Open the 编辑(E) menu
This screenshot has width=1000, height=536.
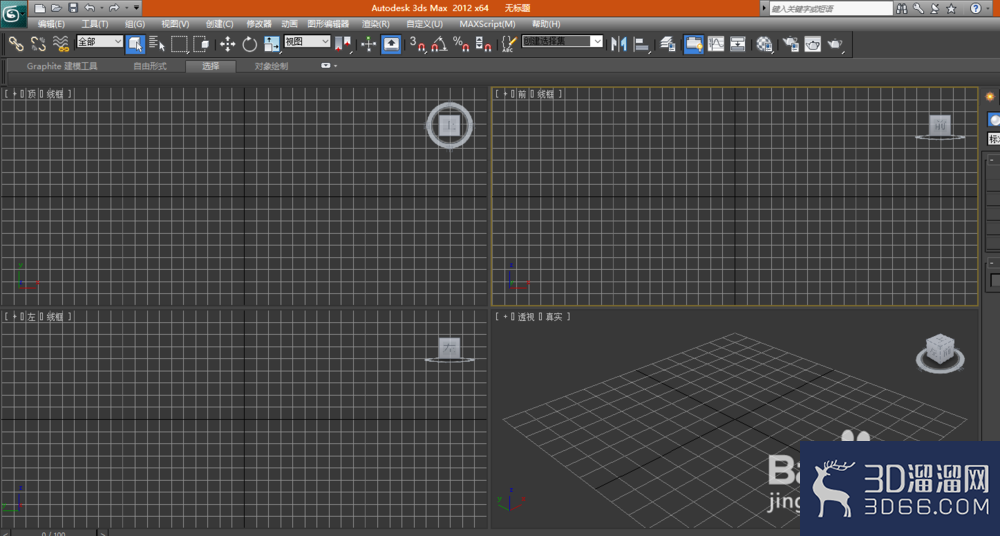coord(50,24)
